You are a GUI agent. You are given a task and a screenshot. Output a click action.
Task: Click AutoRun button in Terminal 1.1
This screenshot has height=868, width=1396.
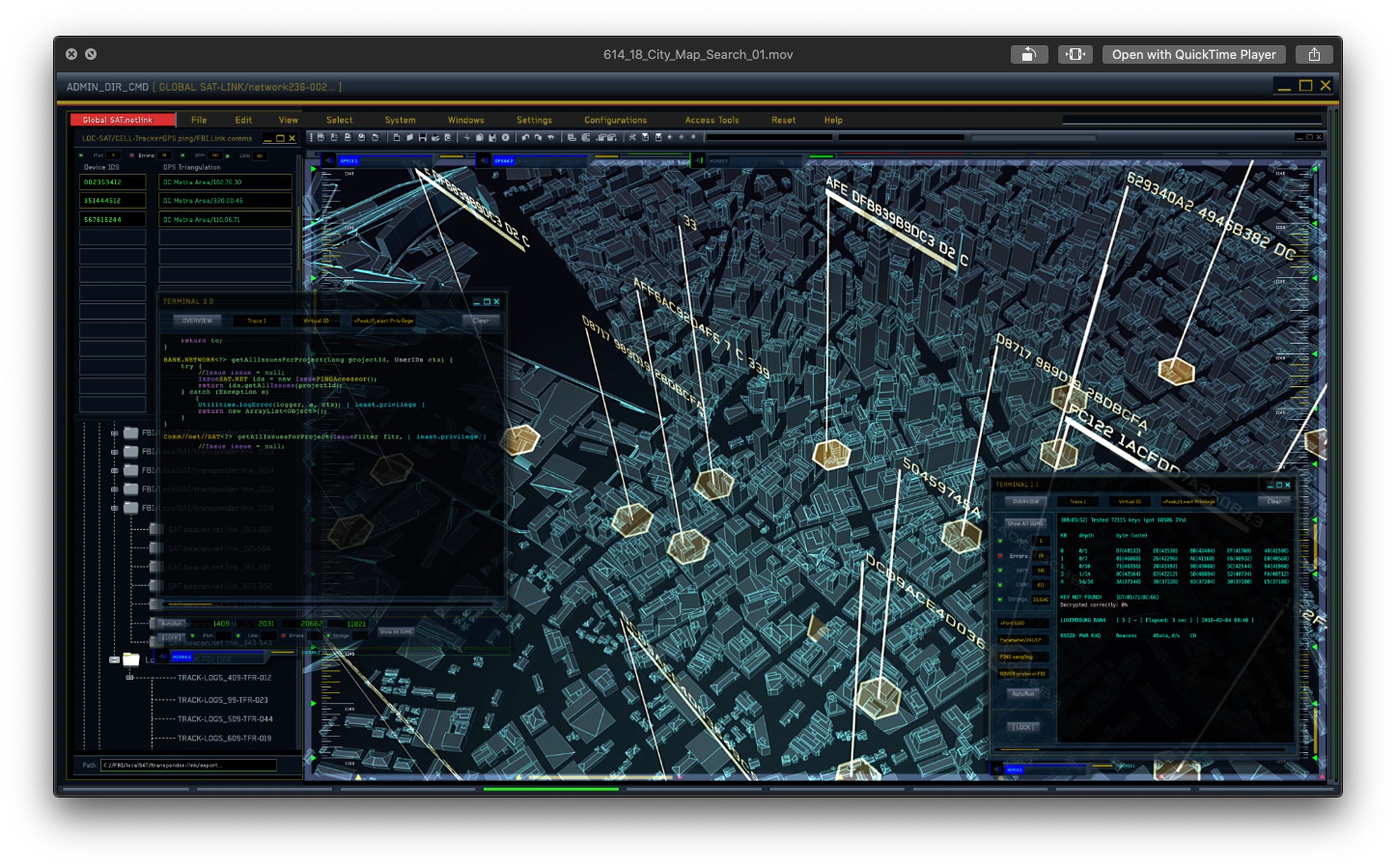coord(1022,693)
